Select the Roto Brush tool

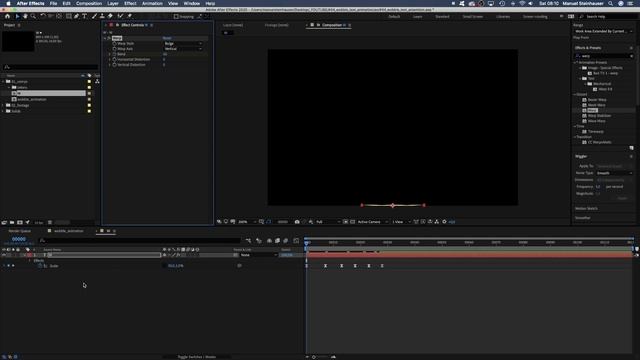click(120, 16)
